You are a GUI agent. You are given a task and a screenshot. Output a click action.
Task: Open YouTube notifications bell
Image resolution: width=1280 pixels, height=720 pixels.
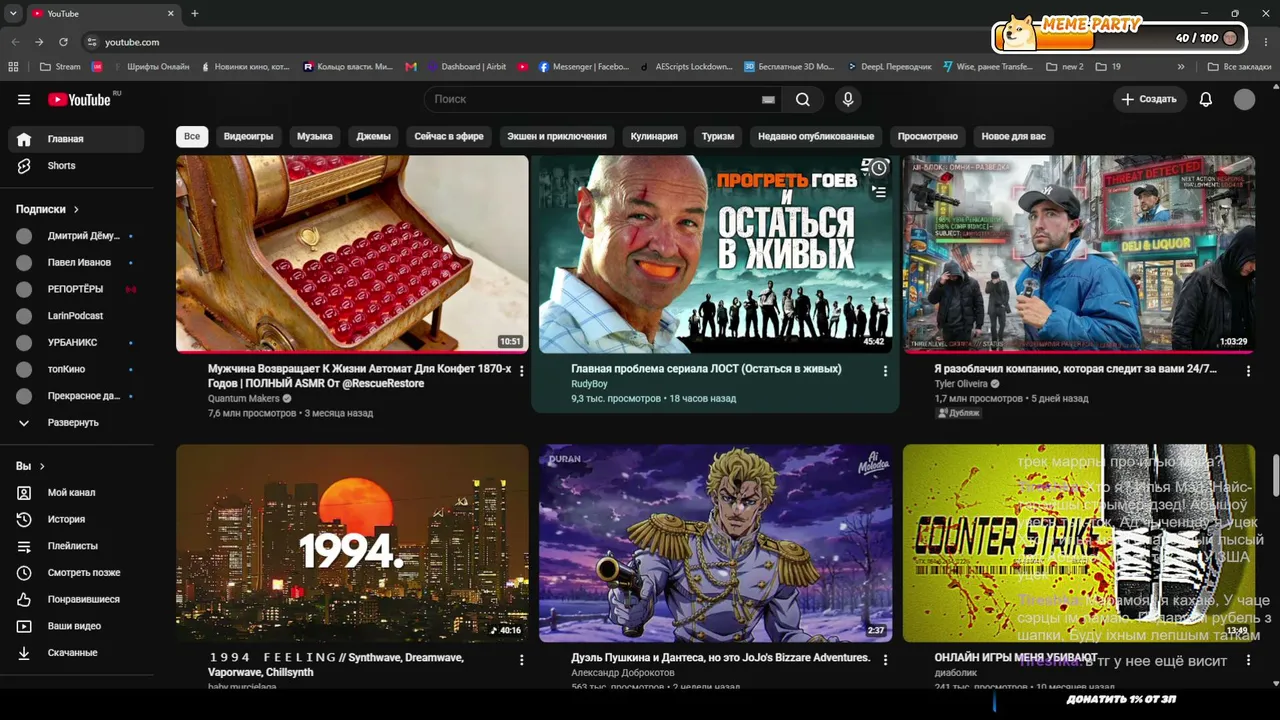pyautogui.click(x=1206, y=99)
